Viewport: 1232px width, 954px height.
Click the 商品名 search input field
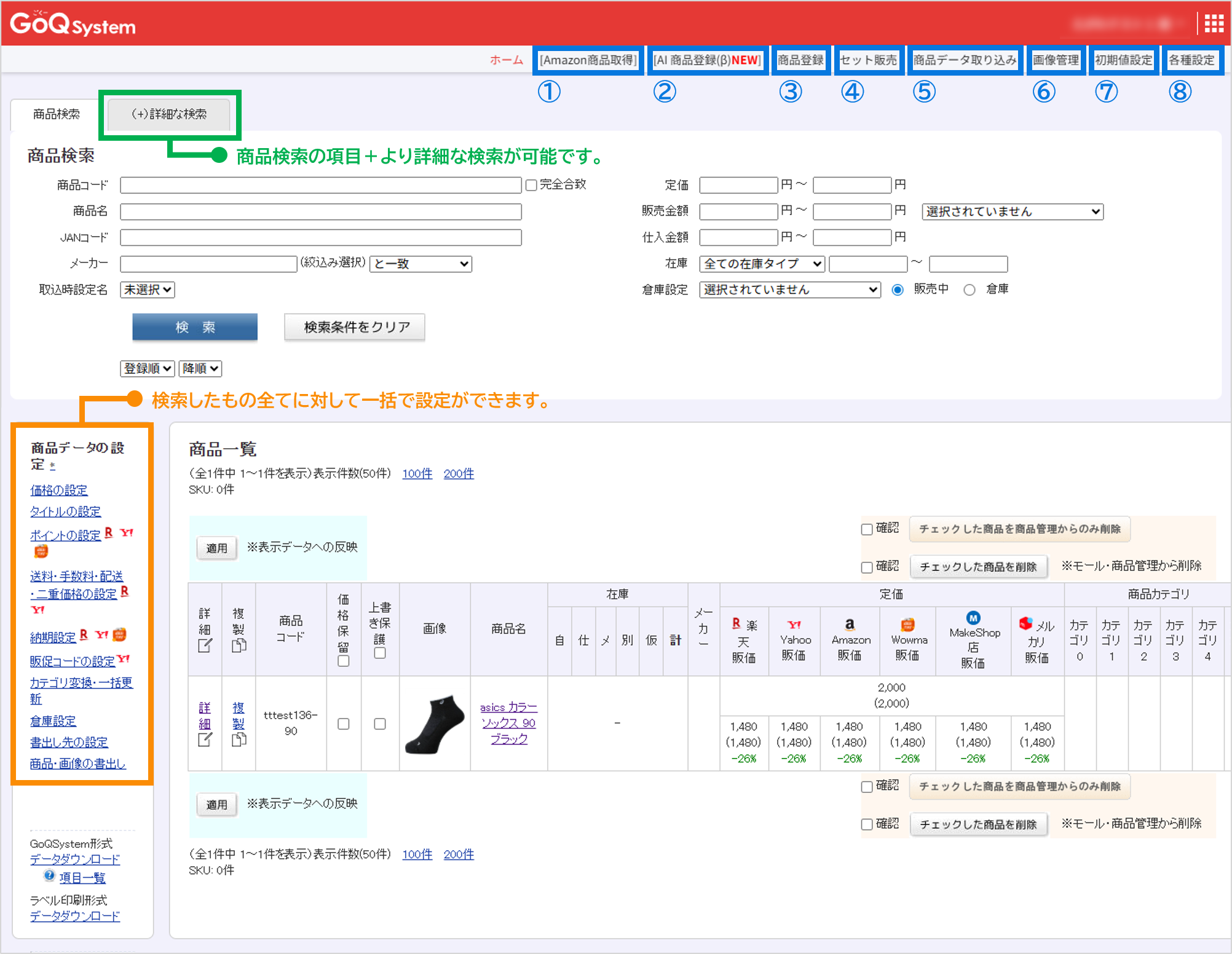coord(321,212)
